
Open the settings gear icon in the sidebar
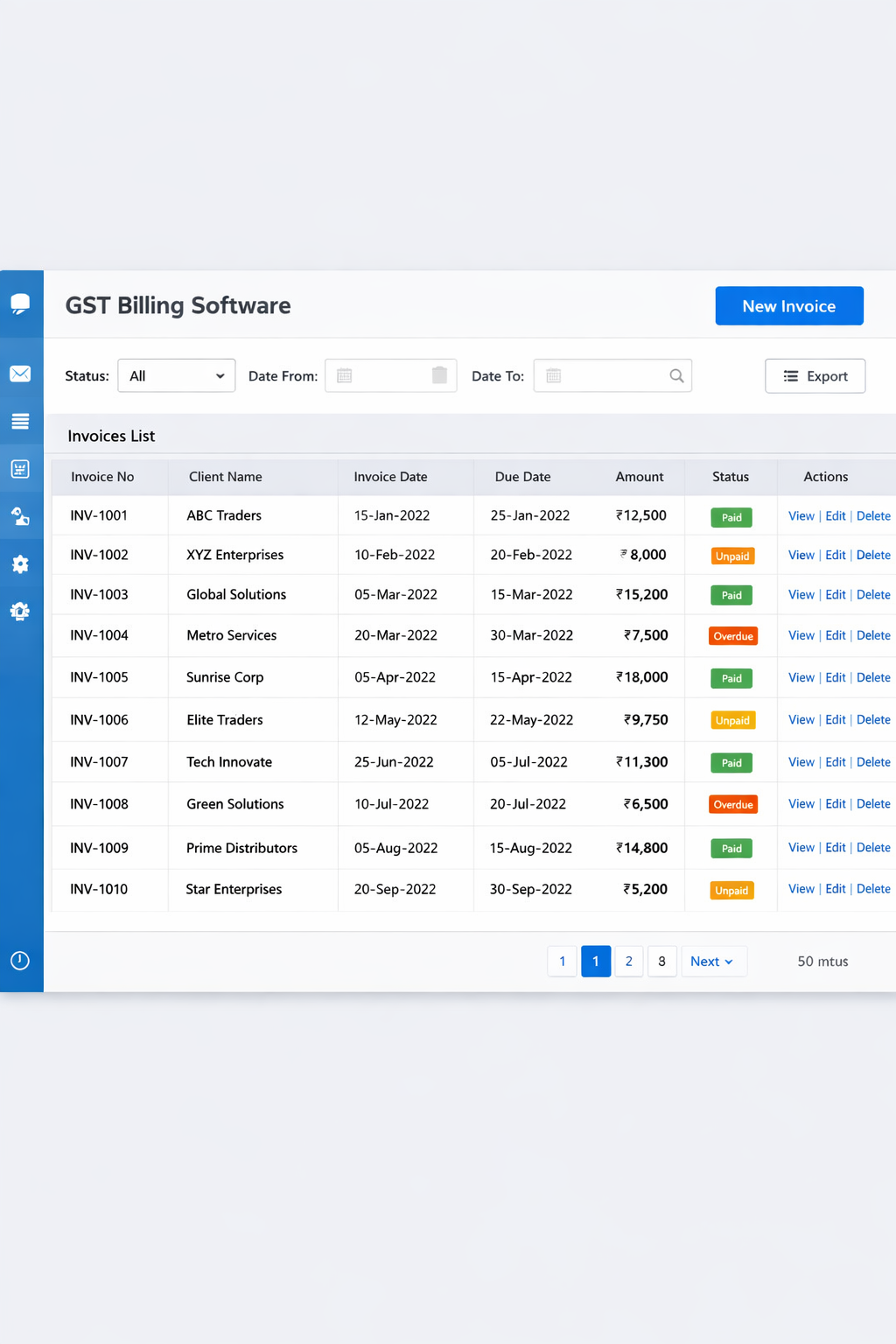[20, 563]
